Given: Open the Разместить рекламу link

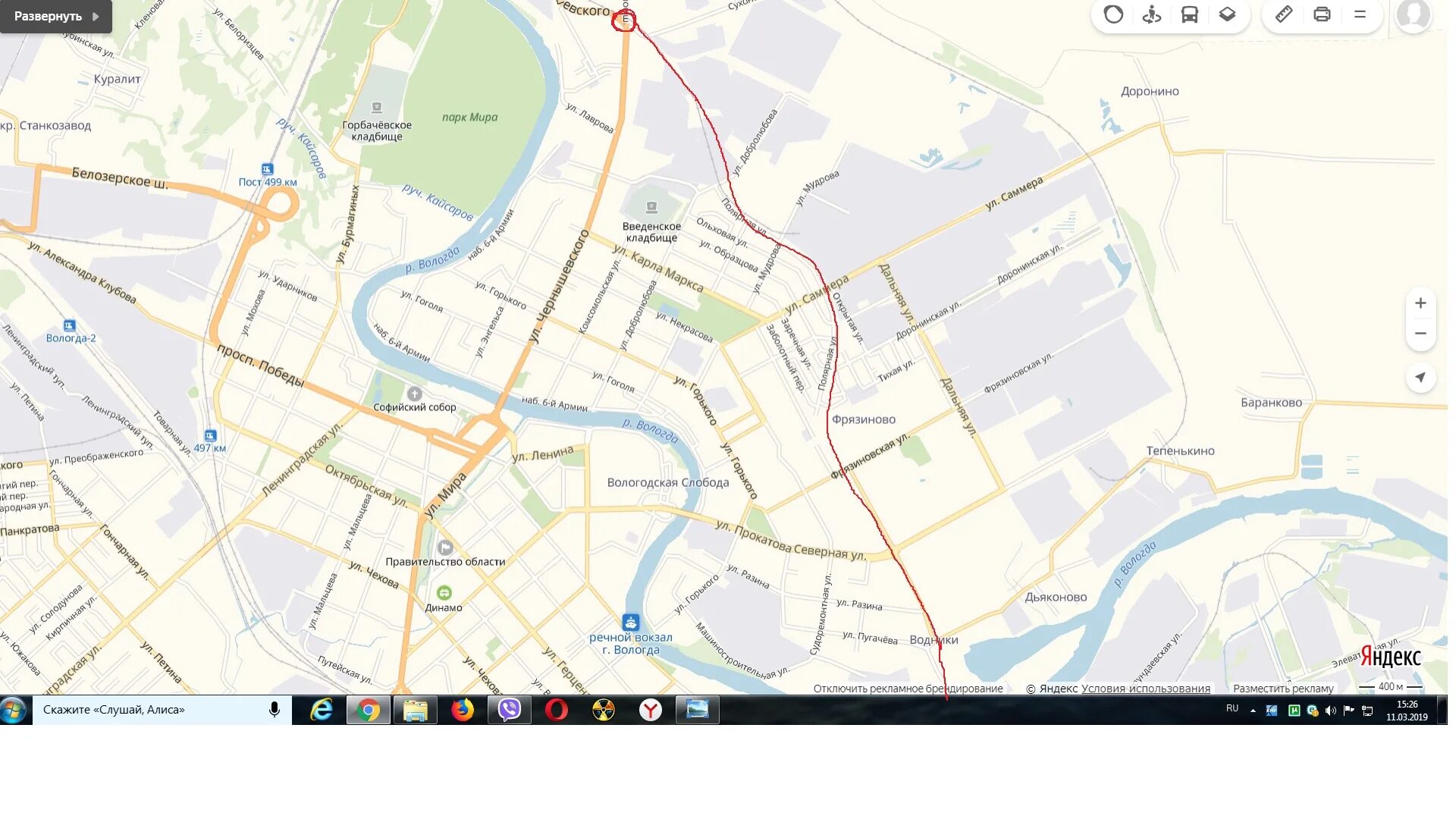Looking at the screenshot, I should click(x=1283, y=689).
